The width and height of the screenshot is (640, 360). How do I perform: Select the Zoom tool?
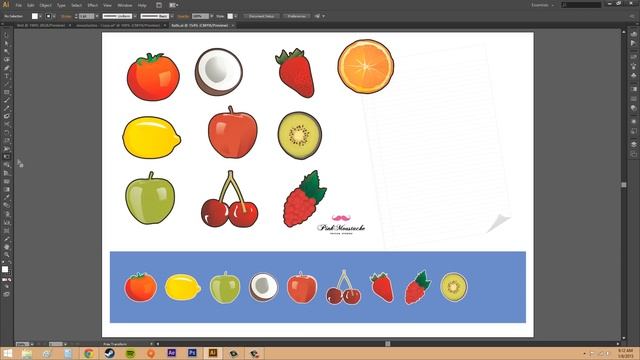6,255
